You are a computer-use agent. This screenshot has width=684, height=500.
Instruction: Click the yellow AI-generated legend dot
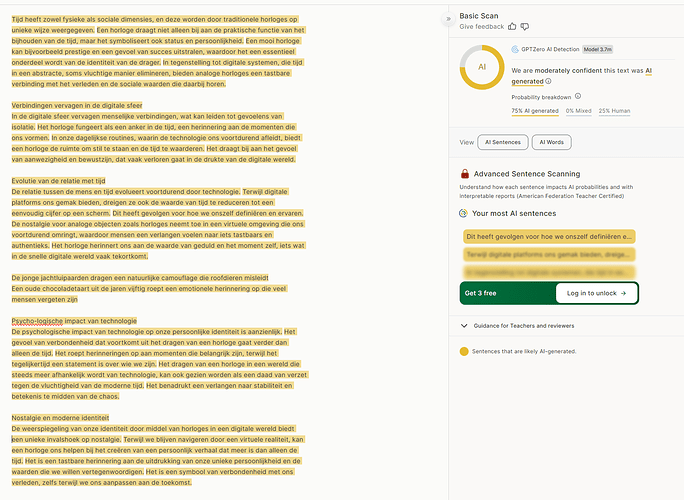464,352
